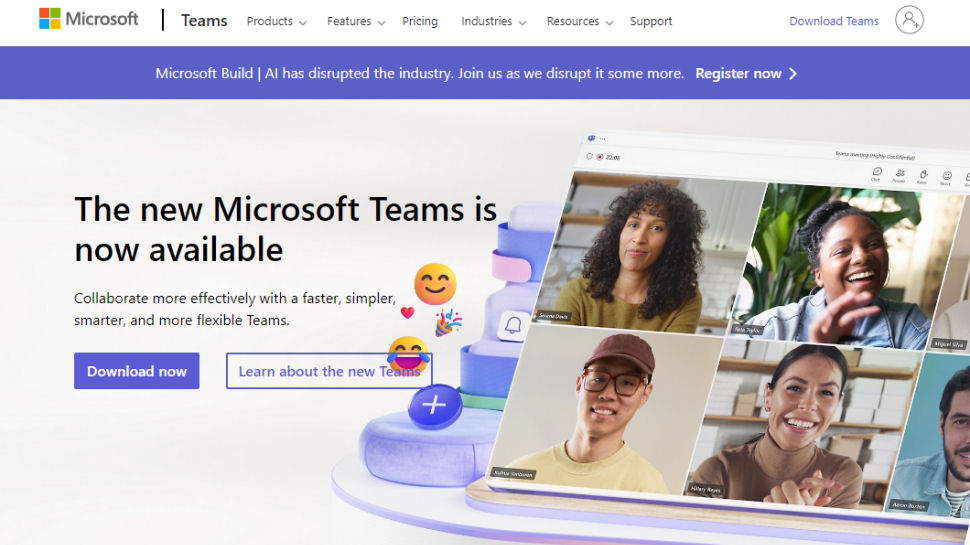Screen dimensions: 970x545
Task: Click the Raise hand icon in meeting toolbar
Action: tap(922, 177)
